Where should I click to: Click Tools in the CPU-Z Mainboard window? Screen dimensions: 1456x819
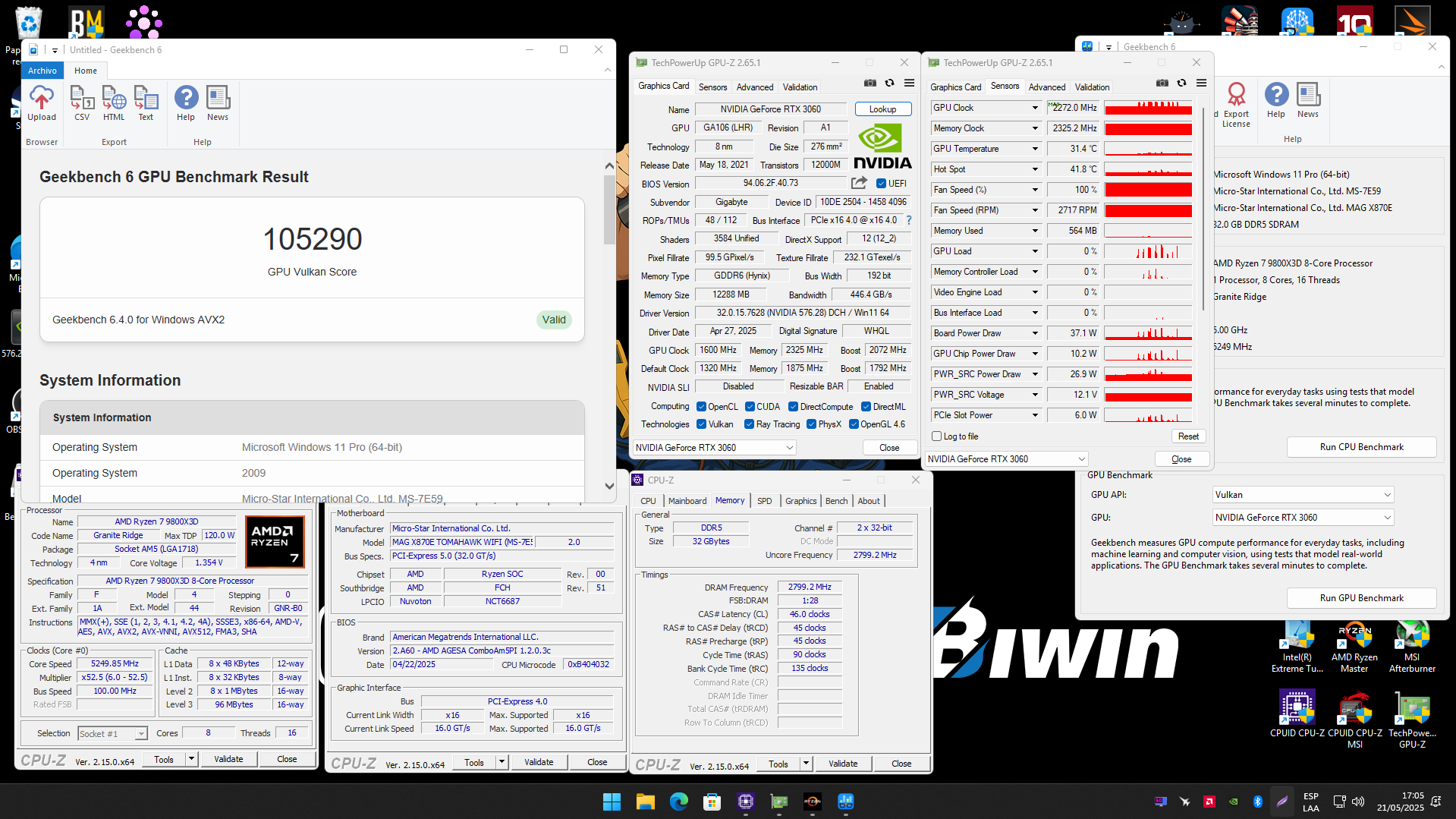pyautogui.click(x=474, y=763)
